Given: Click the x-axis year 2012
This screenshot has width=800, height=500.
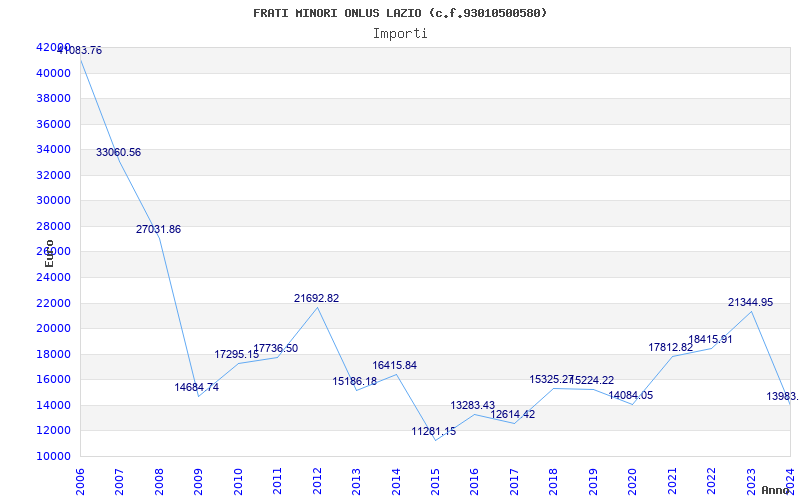Looking at the screenshot, I should coord(317,482).
